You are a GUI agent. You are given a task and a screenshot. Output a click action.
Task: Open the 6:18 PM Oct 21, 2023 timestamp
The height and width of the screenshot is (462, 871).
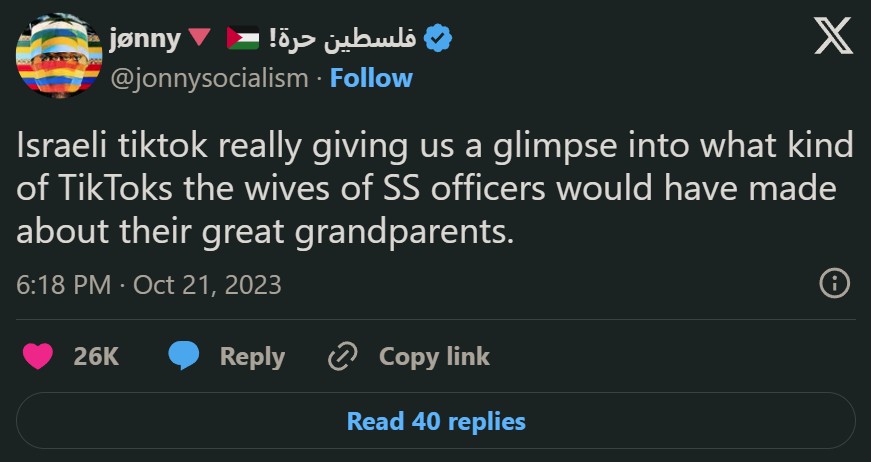(149, 285)
